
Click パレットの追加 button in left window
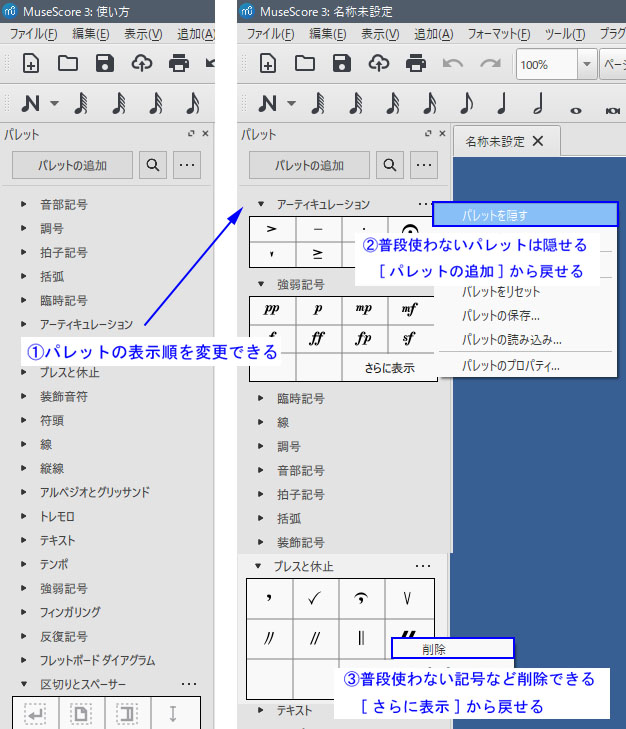(x=73, y=165)
